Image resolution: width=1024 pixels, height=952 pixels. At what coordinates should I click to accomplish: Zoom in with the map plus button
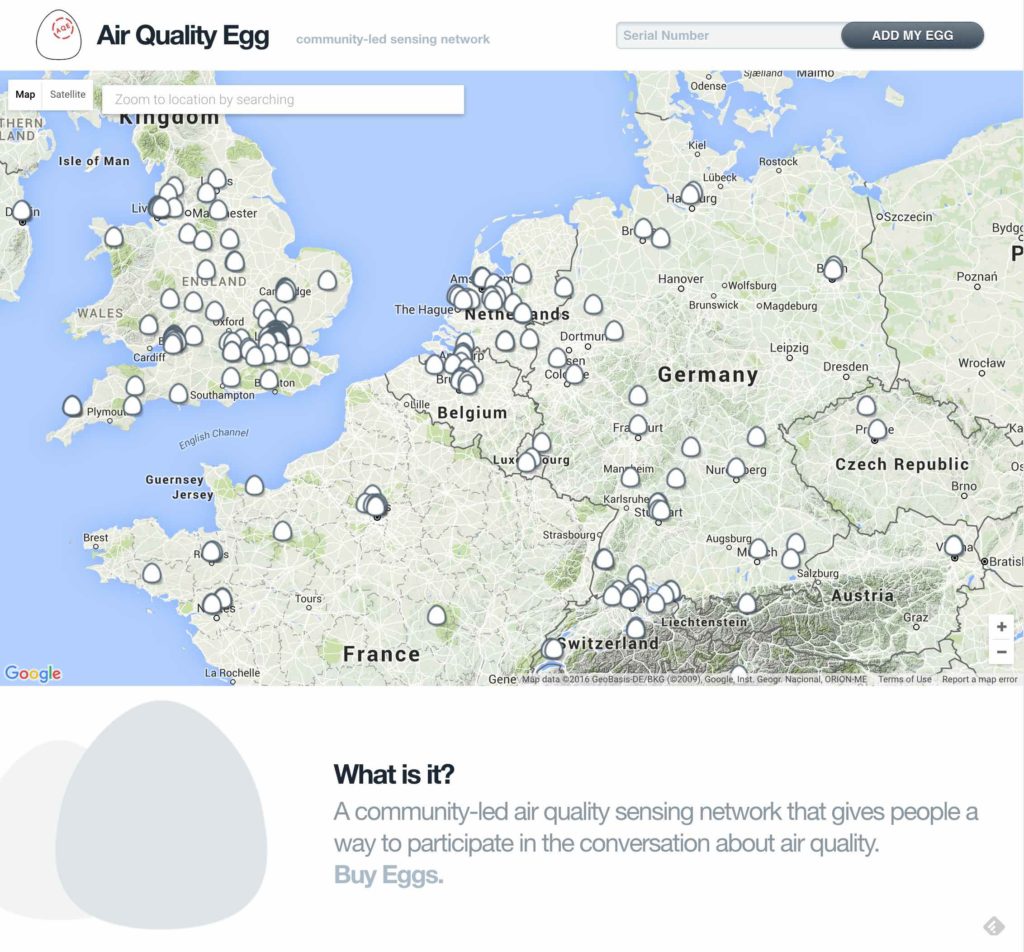1001,627
